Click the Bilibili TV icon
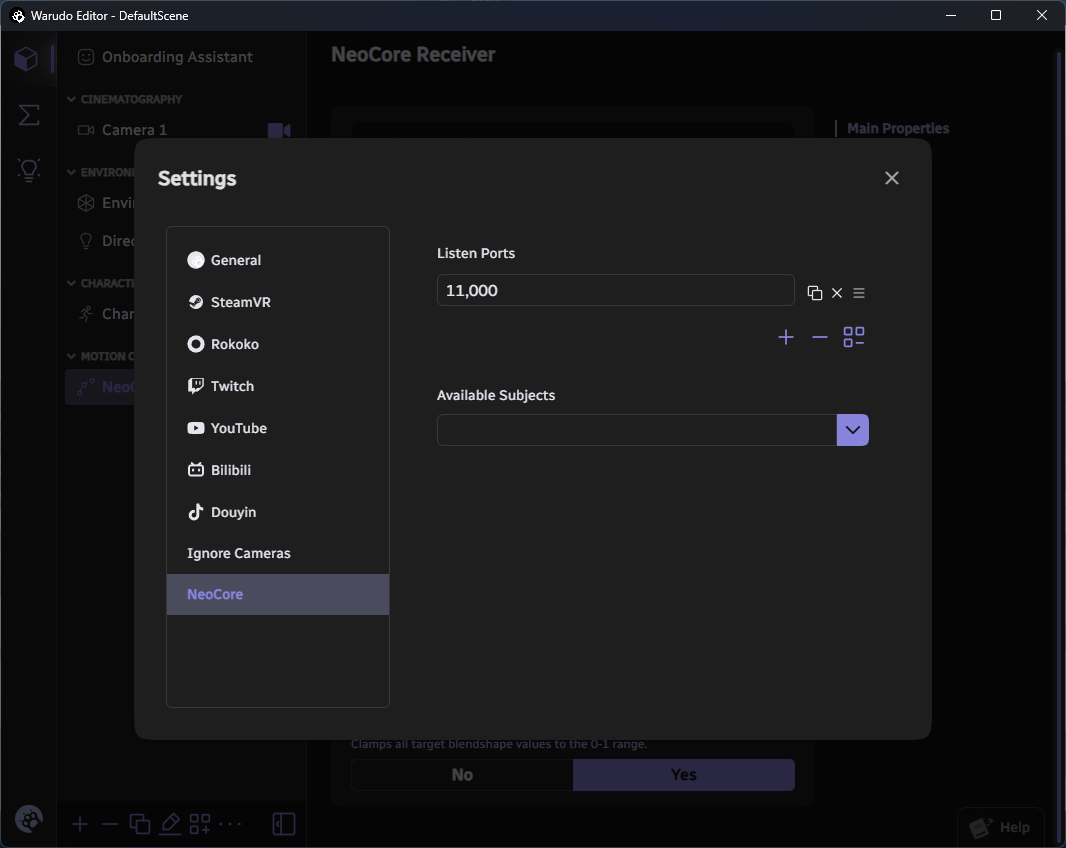The image size is (1066, 848). click(x=196, y=469)
